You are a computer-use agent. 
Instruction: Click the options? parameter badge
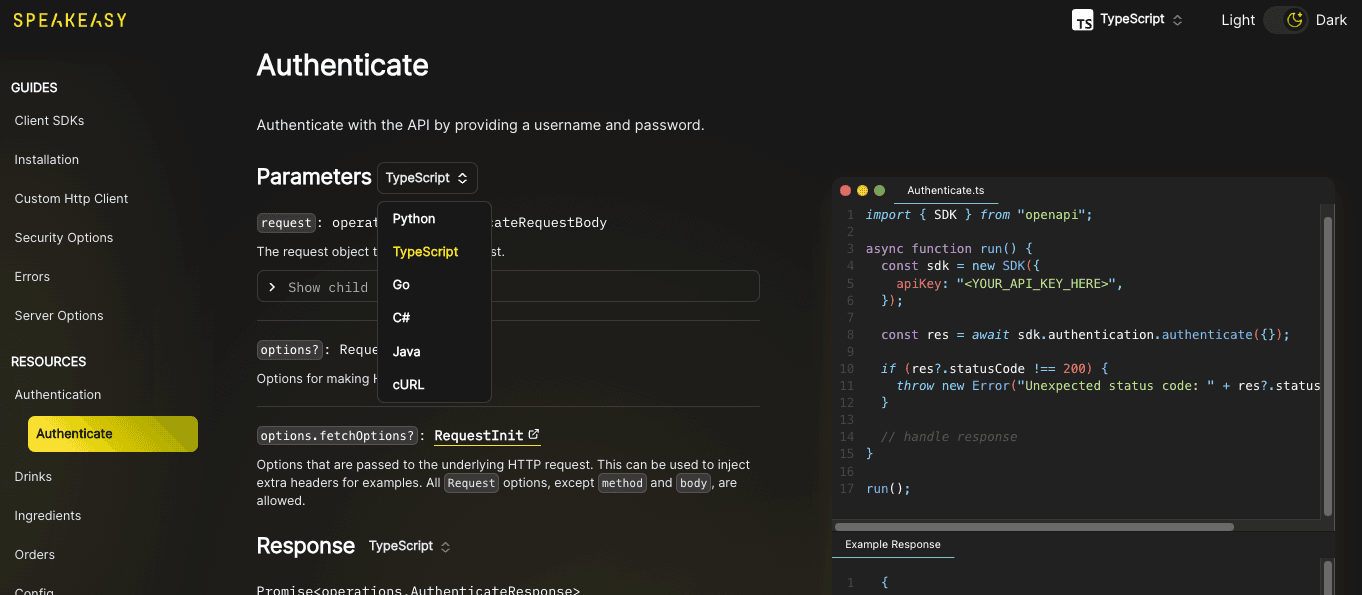pyautogui.click(x=290, y=350)
